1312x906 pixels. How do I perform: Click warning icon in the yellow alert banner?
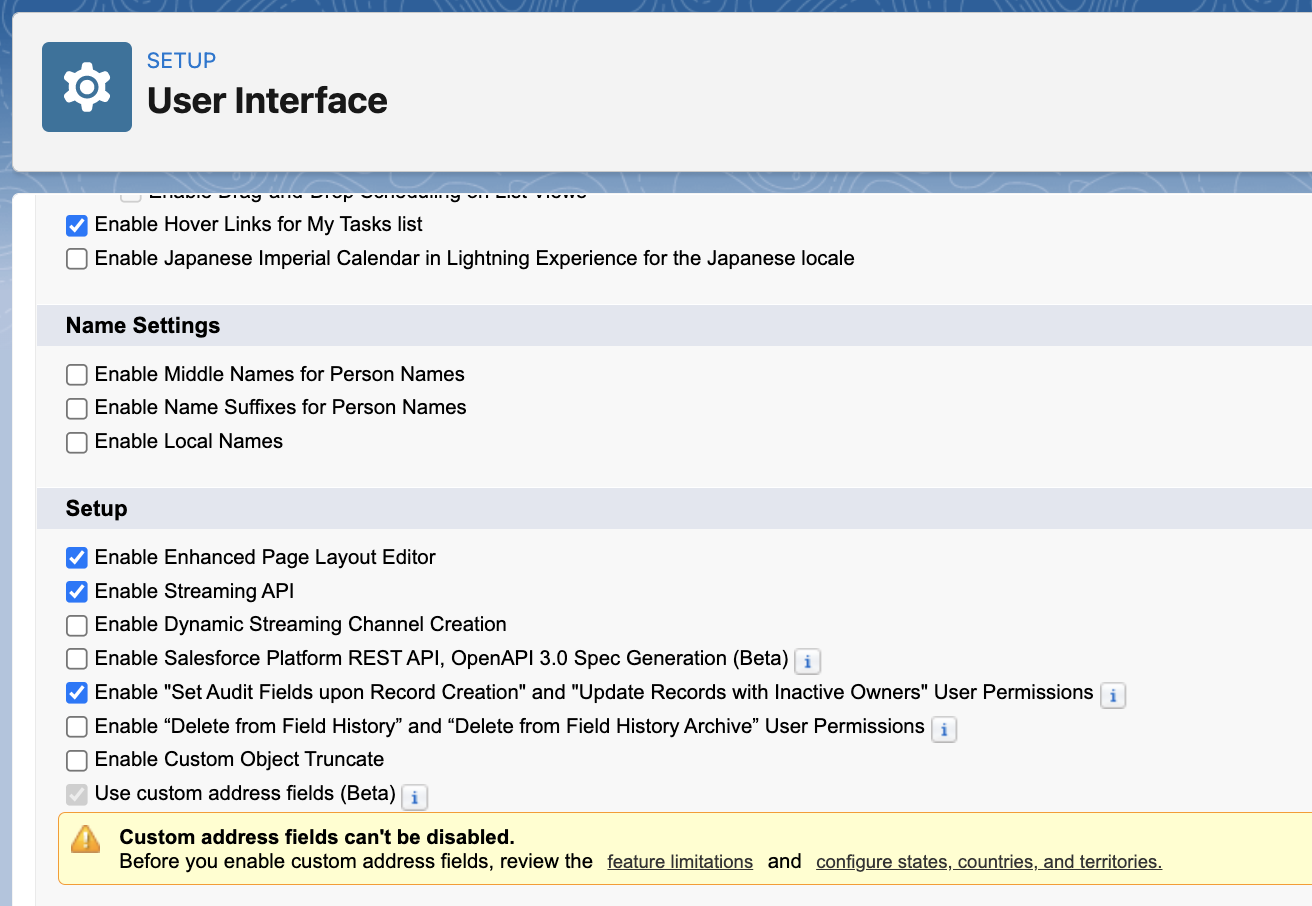coord(85,841)
